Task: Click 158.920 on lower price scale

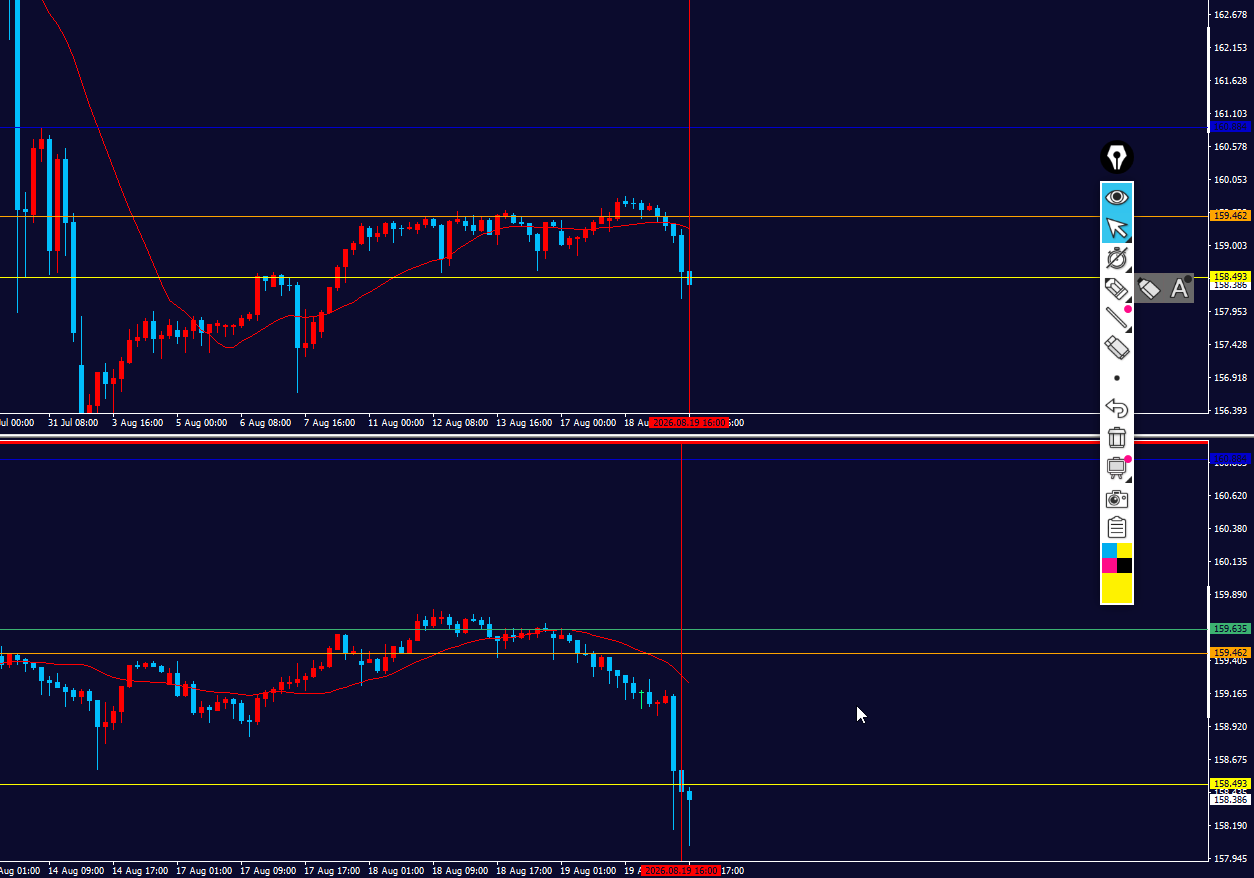Action: 1229,727
